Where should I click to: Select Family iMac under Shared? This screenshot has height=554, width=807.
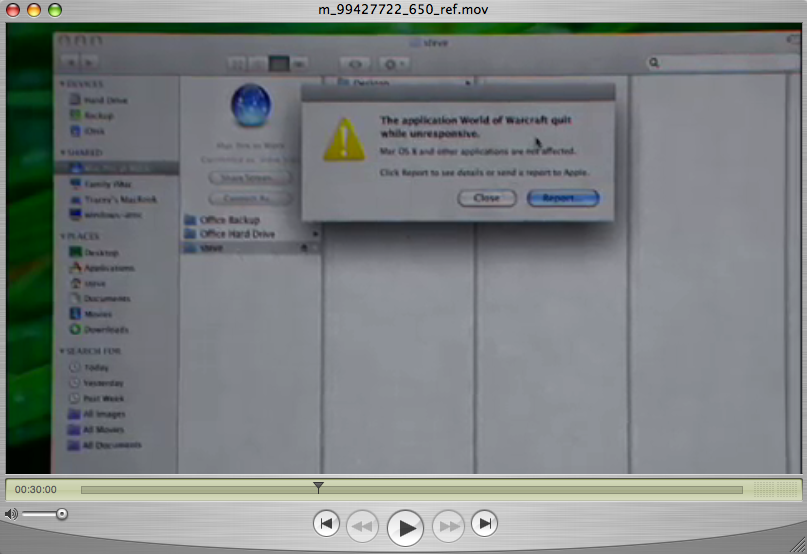tap(101, 184)
